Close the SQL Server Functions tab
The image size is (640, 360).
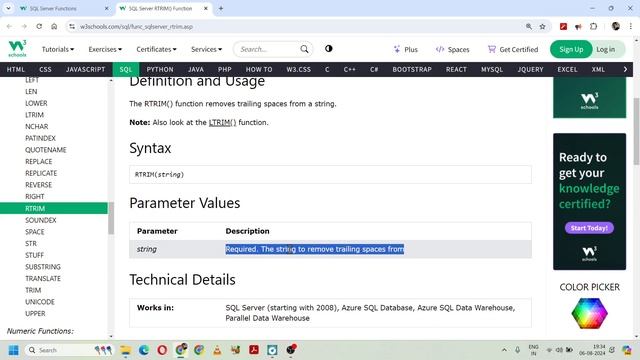pos(107,8)
